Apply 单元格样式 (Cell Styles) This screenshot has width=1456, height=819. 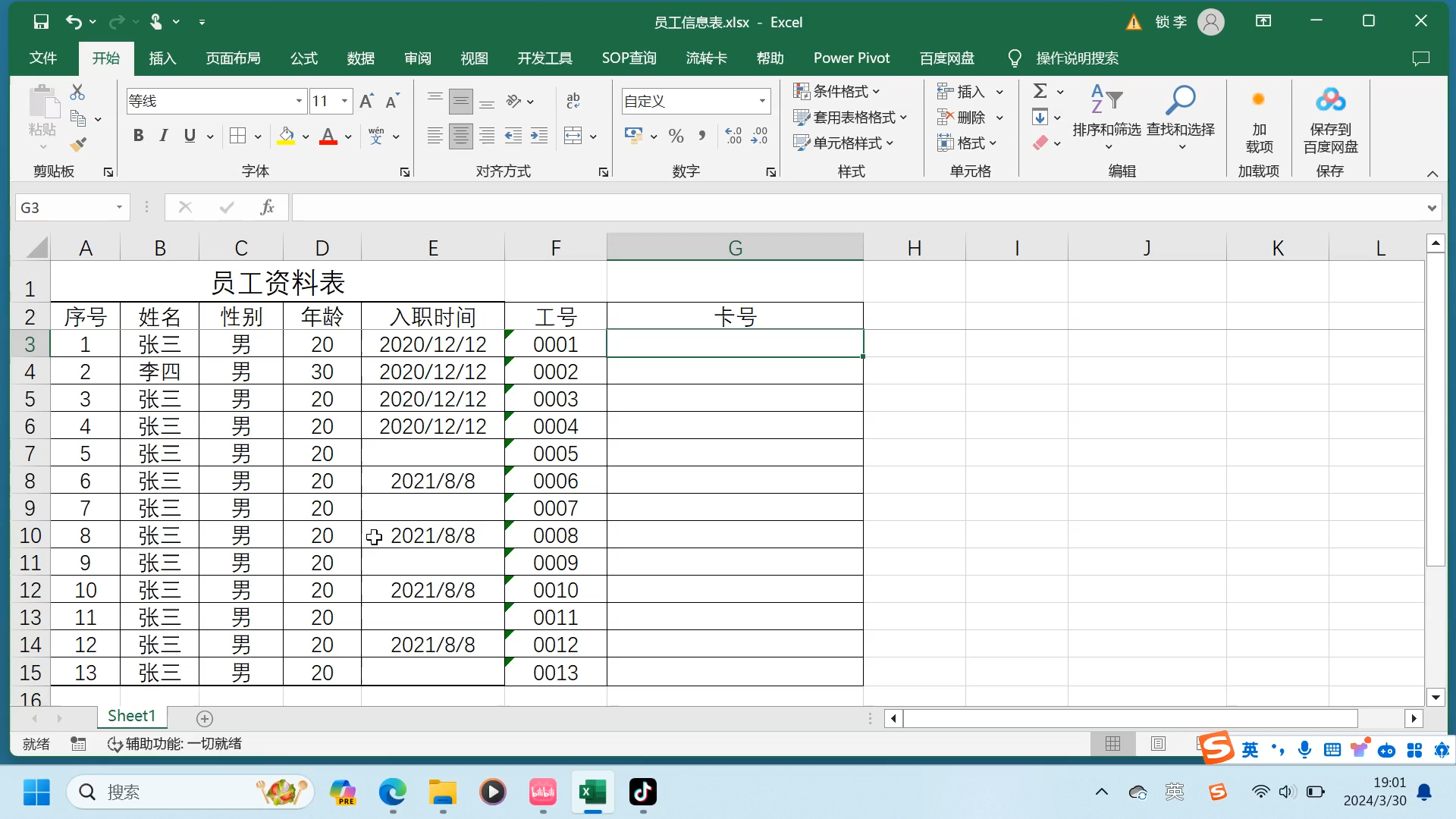tap(844, 143)
